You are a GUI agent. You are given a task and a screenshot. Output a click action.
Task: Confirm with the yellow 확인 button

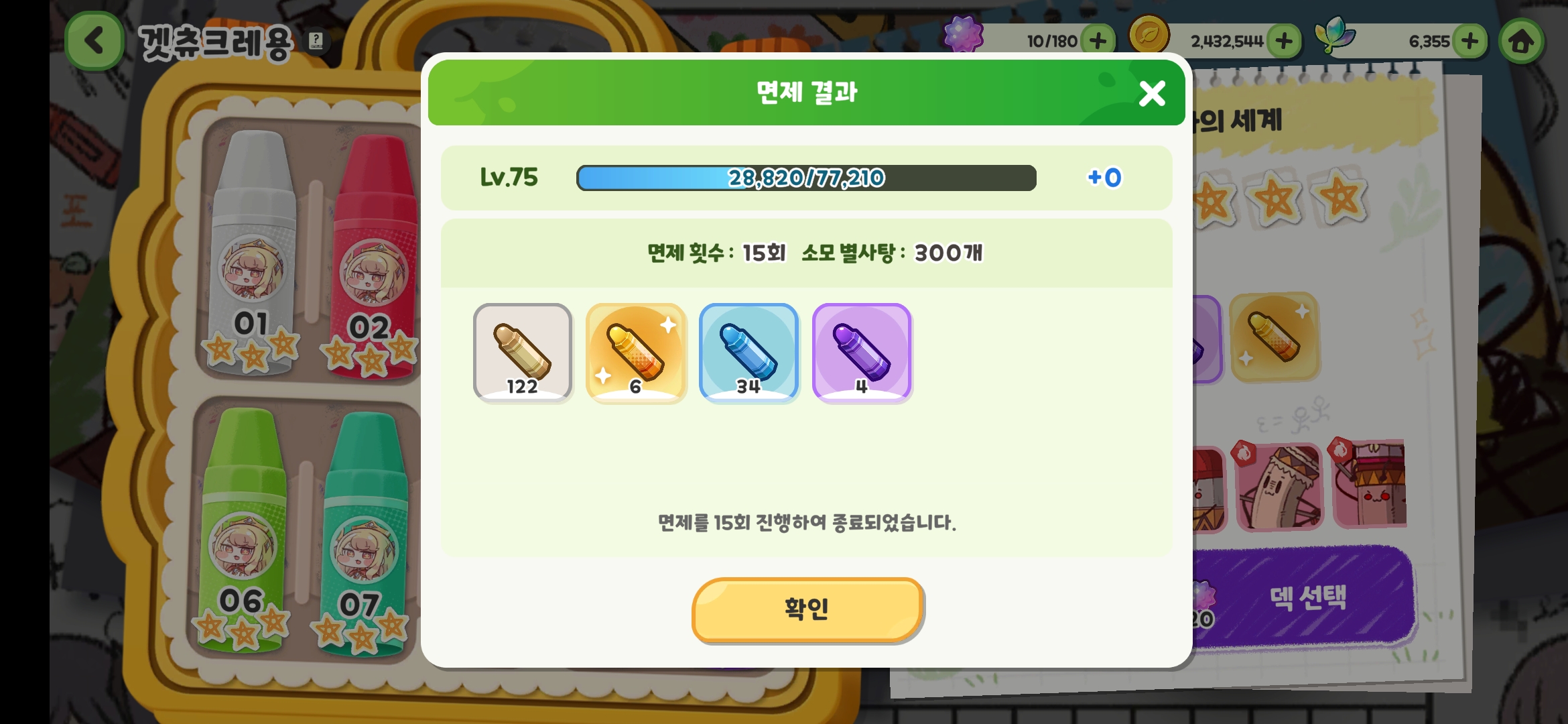tap(808, 610)
